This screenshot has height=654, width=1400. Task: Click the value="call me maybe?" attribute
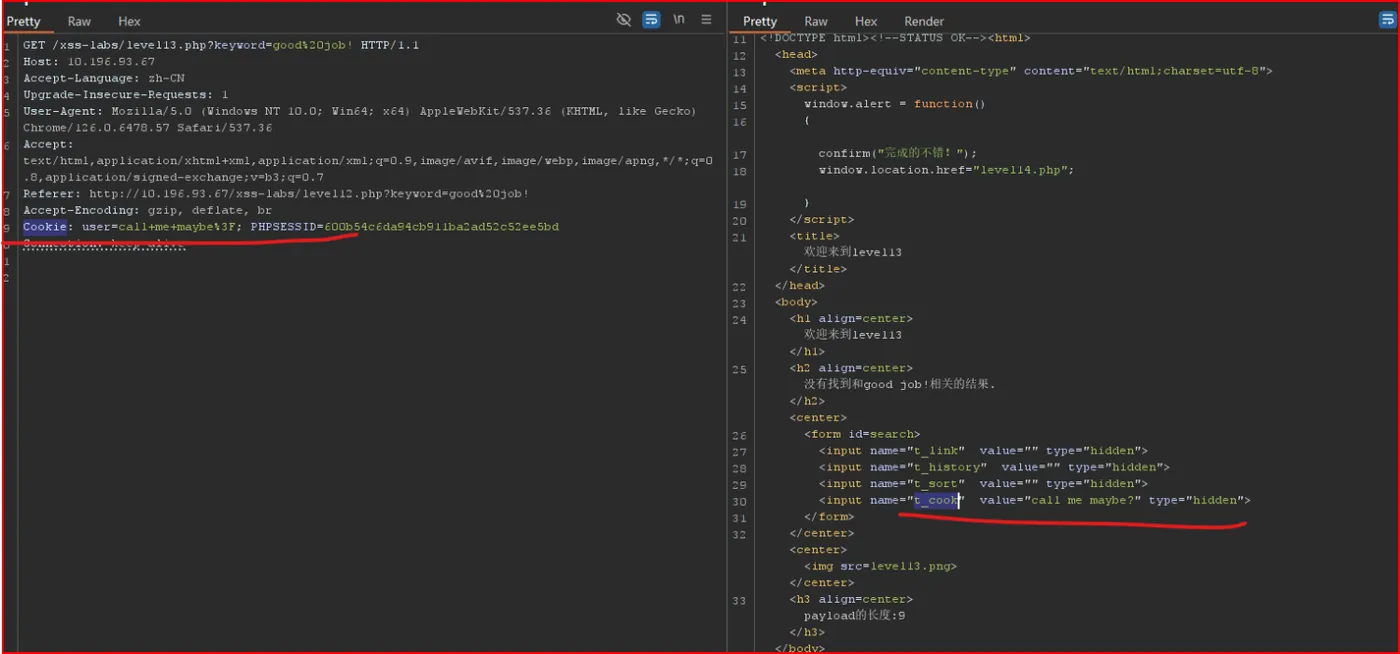click(1060, 500)
